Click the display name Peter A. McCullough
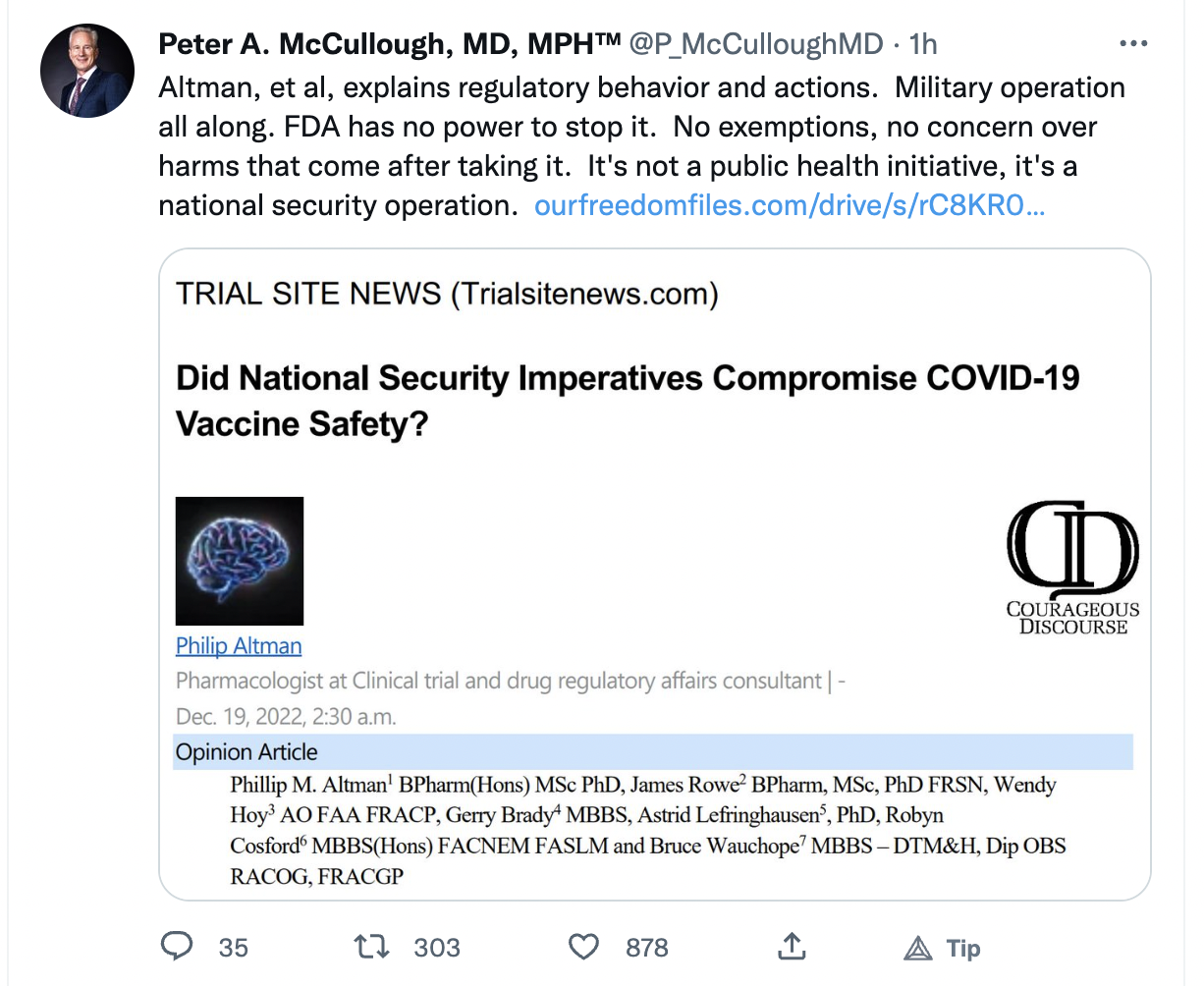 coord(389,44)
